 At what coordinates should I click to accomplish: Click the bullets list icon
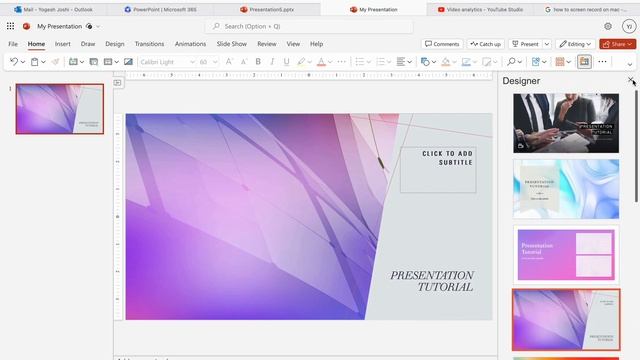pyautogui.click(x=359, y=62)
